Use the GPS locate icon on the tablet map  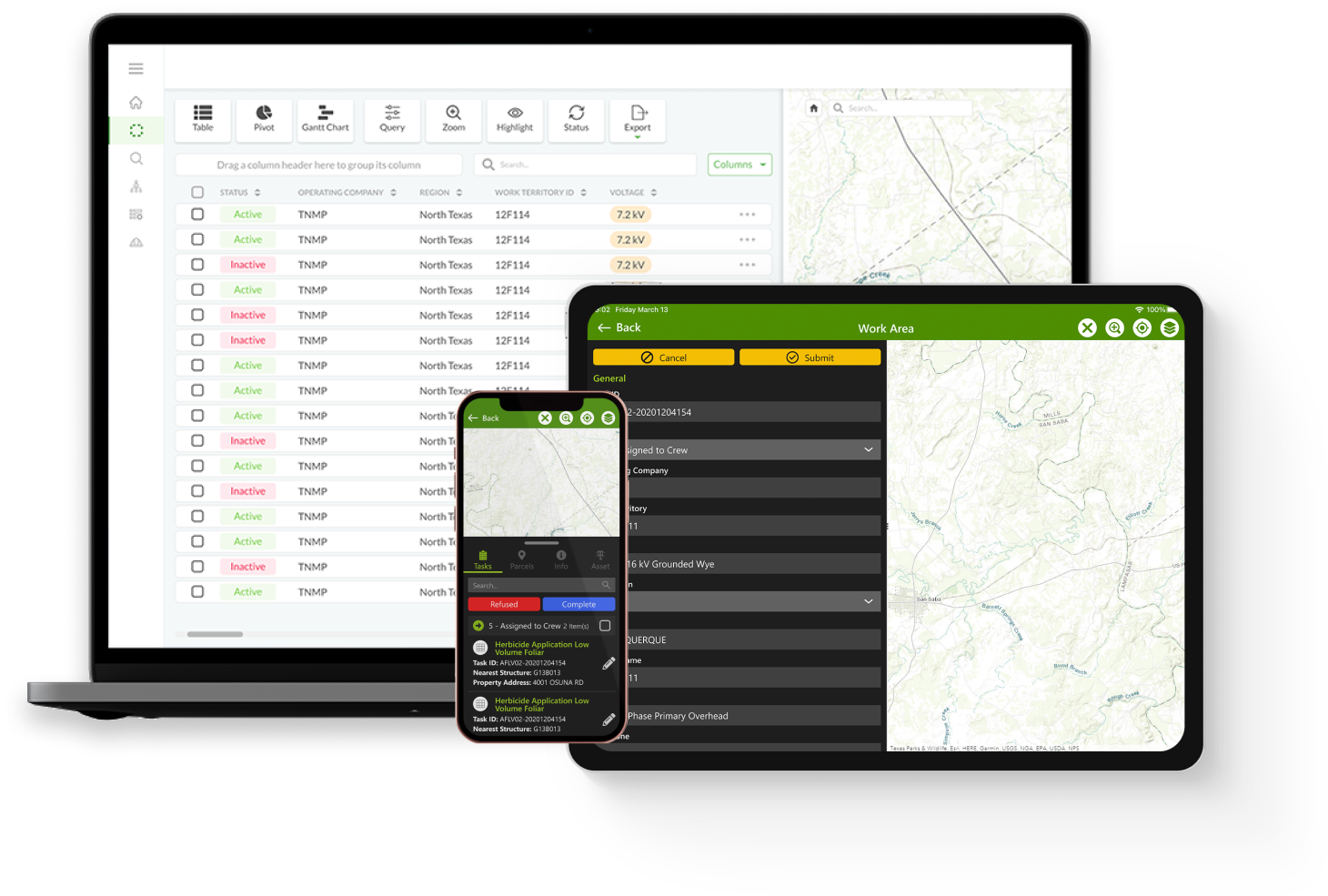pos(1142,327)
